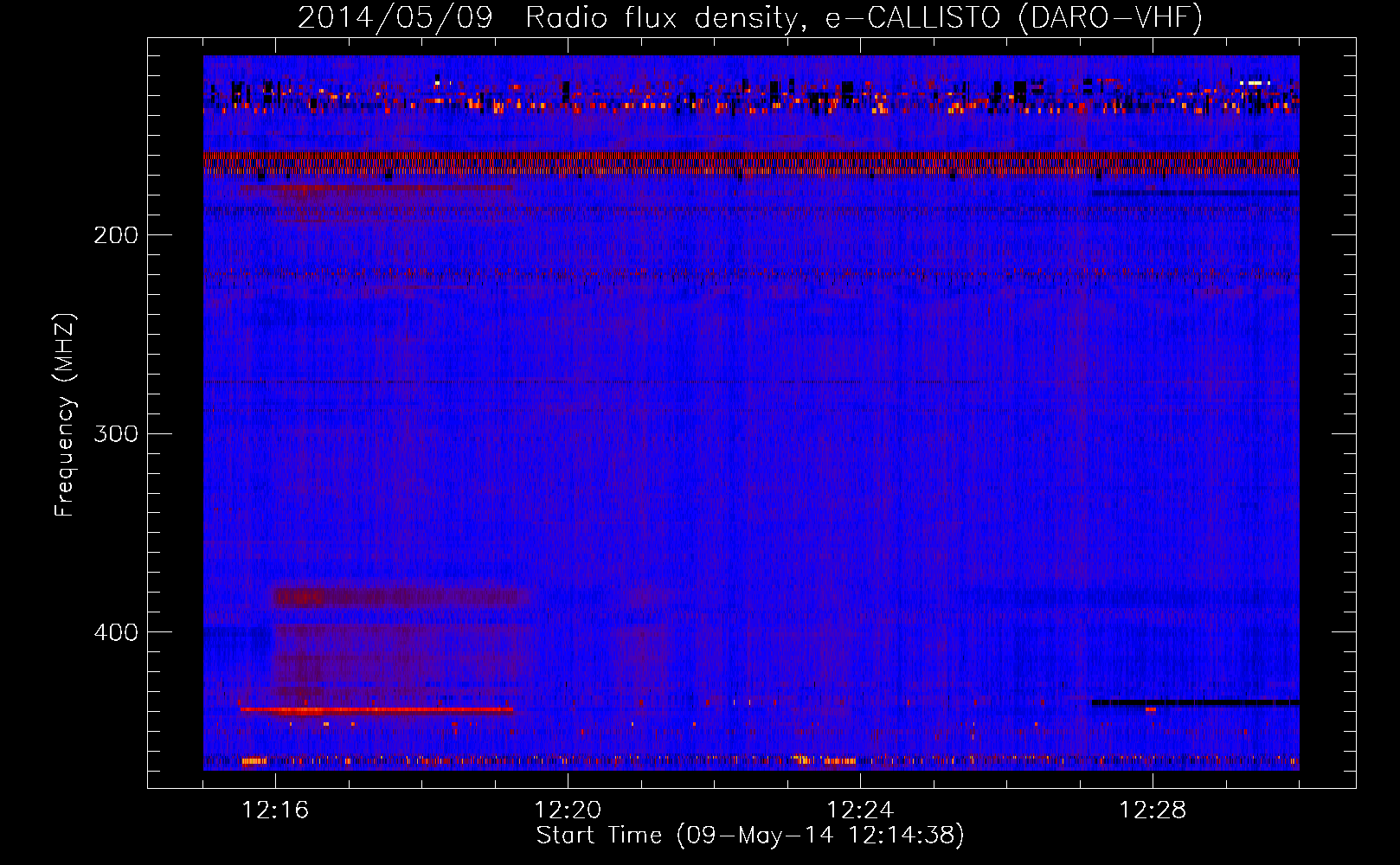Click the bright red emission line near 440 MHz
The width and height of the screenshot is (1400, 865).
[376, 710]
